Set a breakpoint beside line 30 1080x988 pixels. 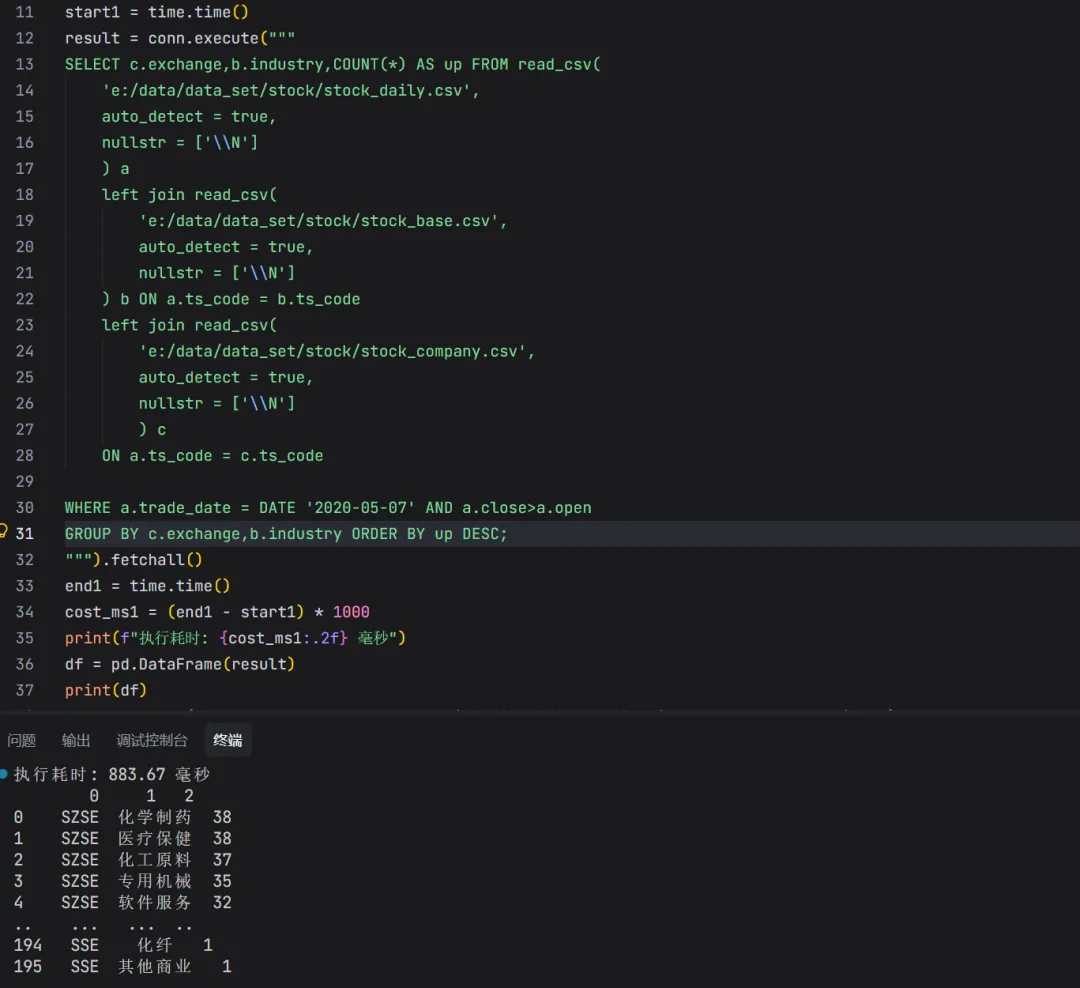8,507
